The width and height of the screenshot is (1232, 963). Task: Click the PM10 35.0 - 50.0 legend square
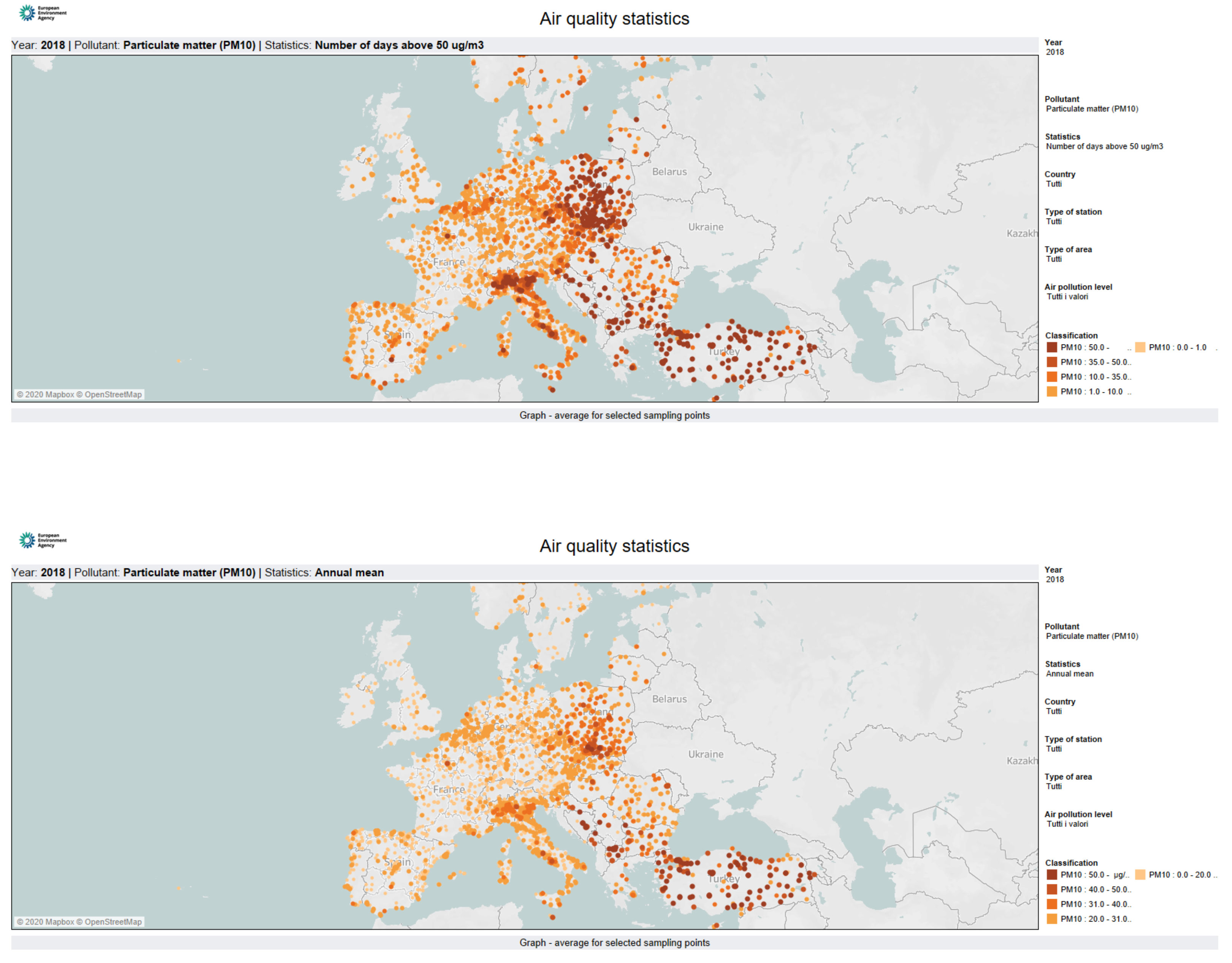coord(1051,362)
